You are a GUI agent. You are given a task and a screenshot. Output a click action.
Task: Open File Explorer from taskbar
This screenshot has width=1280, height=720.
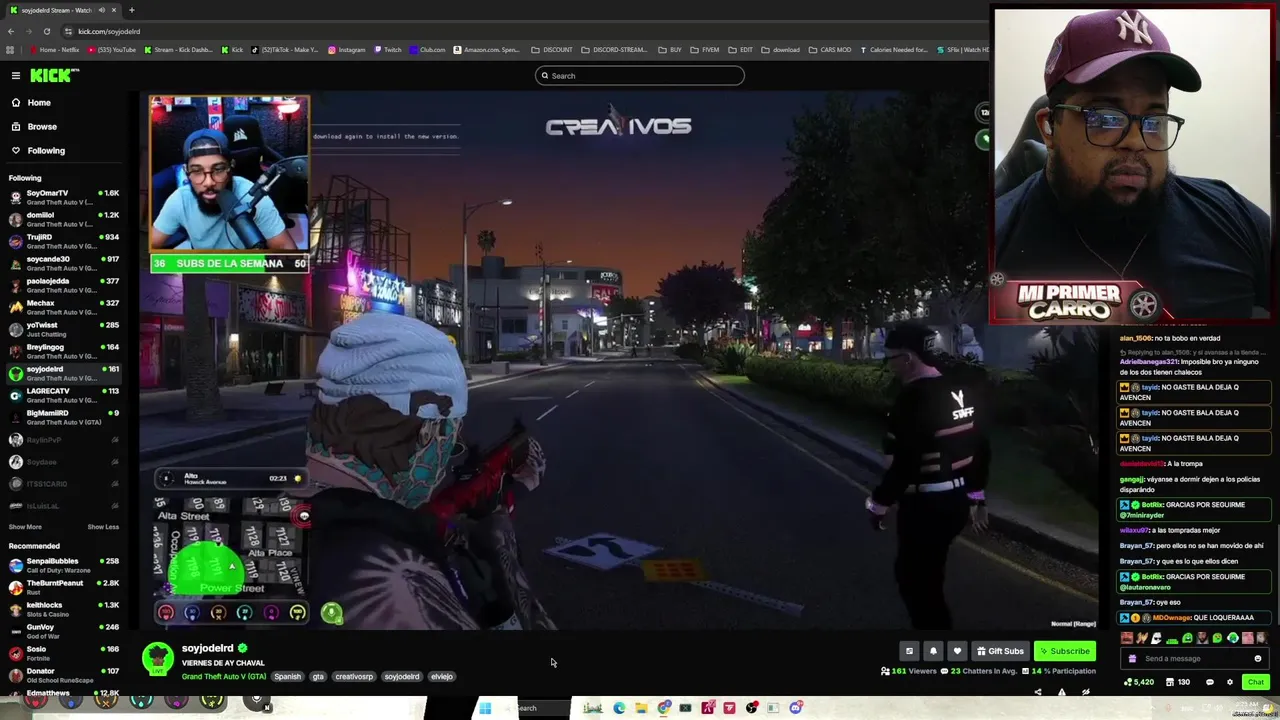[x=641, y=708]
